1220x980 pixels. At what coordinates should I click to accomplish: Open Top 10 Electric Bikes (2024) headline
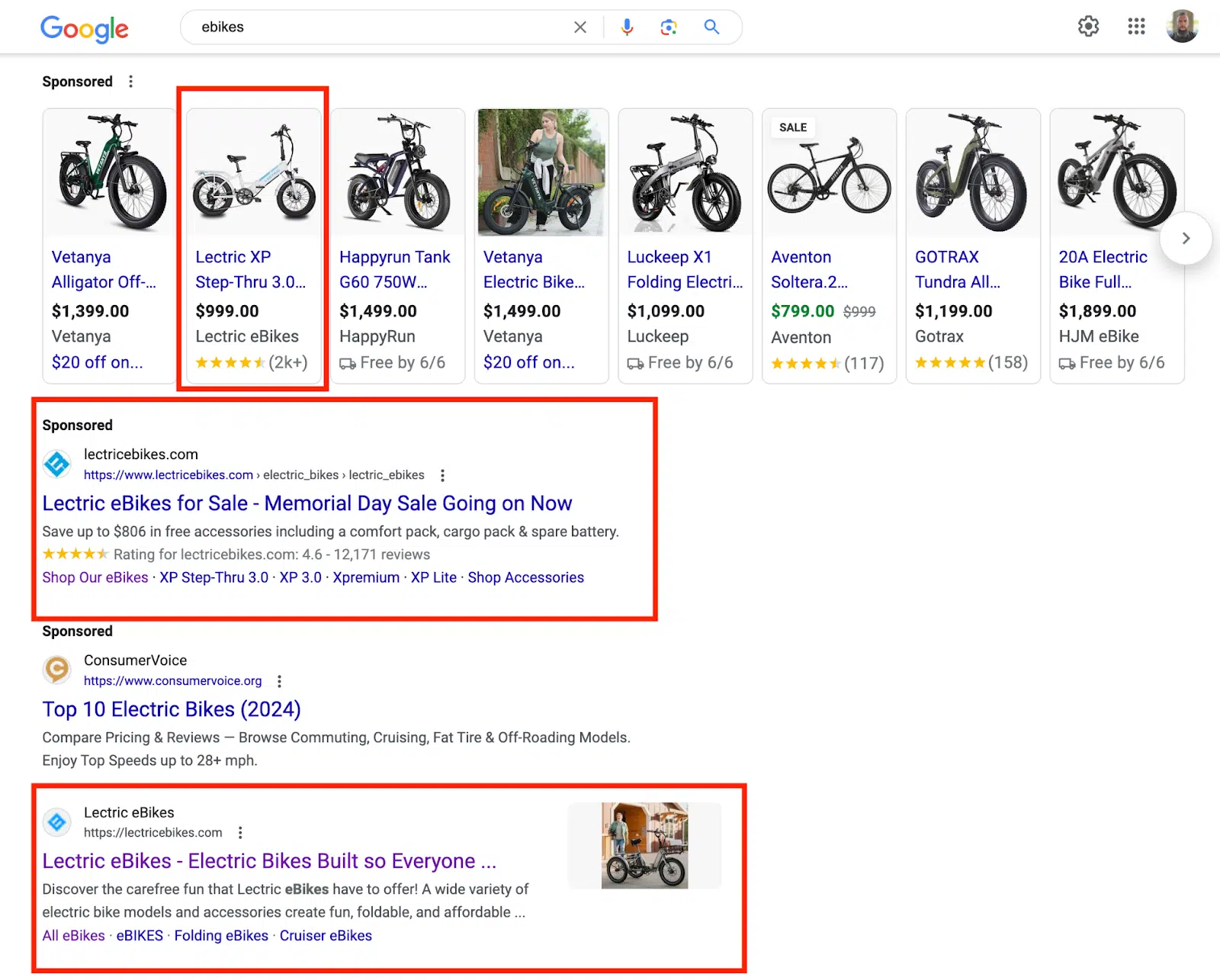coord(172,709)
